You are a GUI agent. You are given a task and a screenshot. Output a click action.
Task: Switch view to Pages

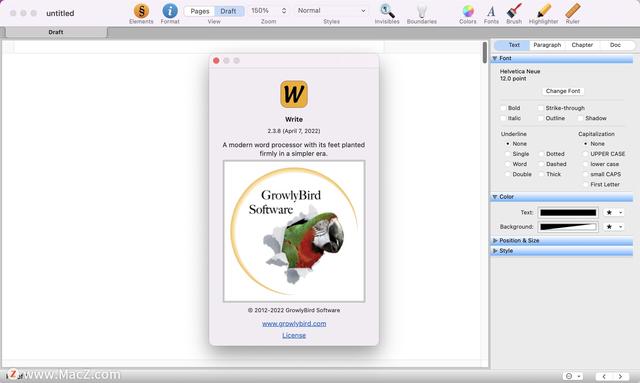click(200, 11)
